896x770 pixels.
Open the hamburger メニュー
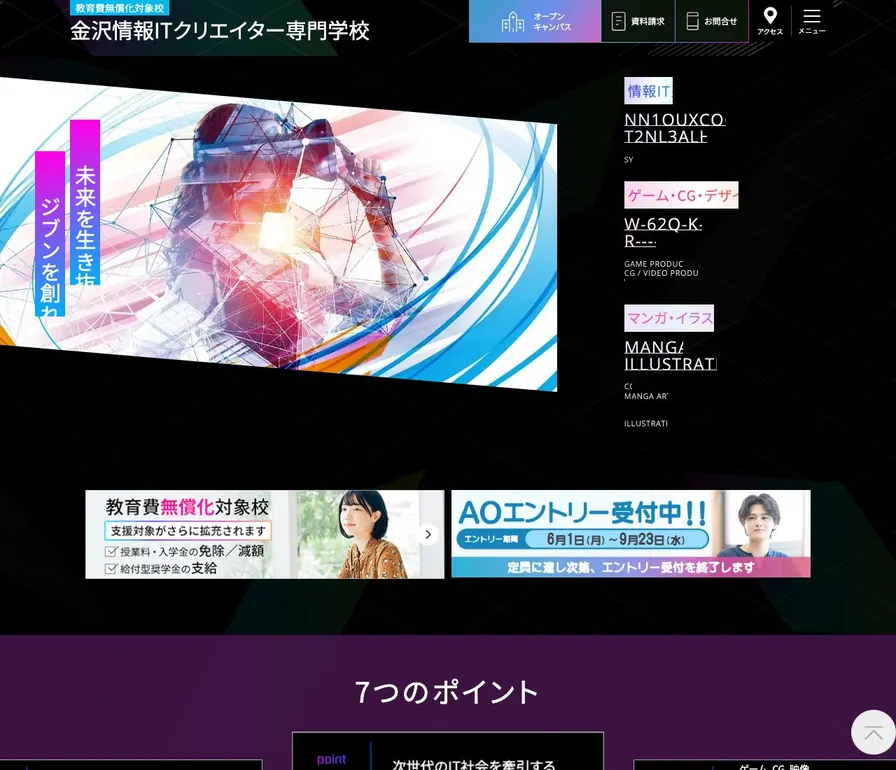[x=811, y=21]
